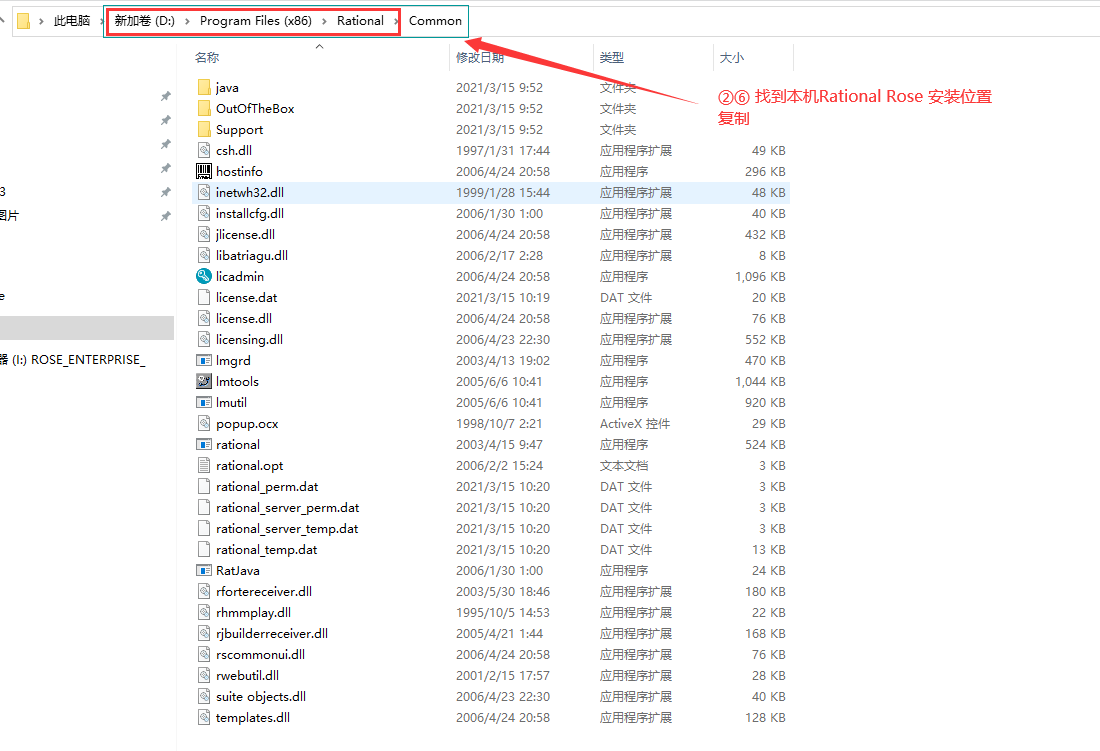
Task: Sort by 名称 column header
Action: [207, 57]
